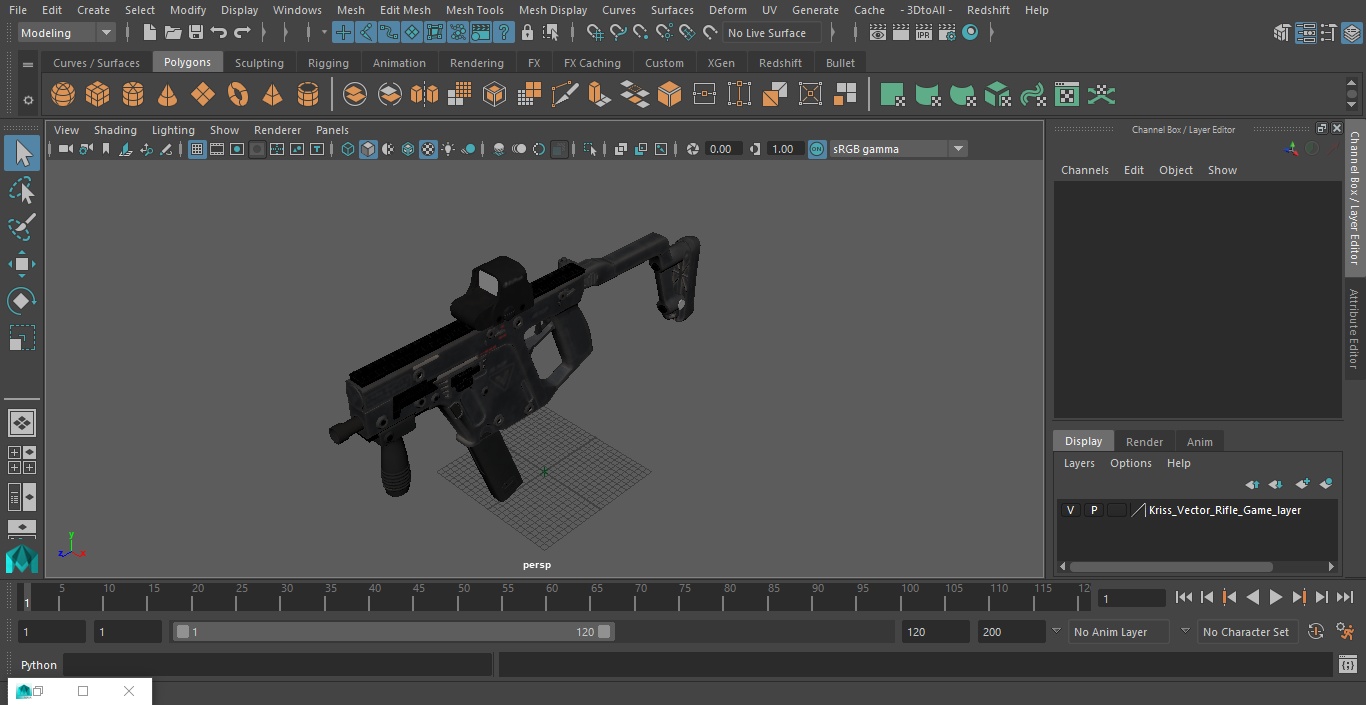This screenshot has height=705, width=1366.
Task: Toggle textured display in panel toolbar
Action: tap(428, 149)
